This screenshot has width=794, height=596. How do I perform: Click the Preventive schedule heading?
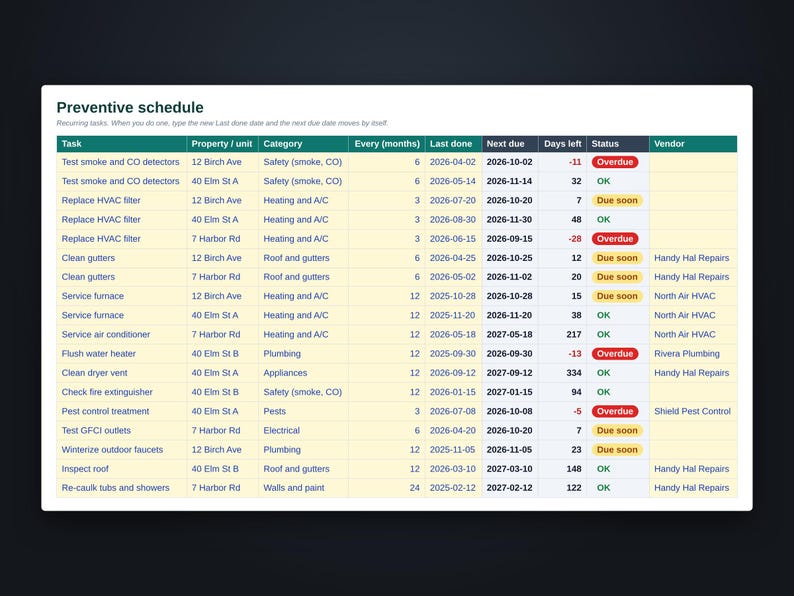tap(130, 107)
